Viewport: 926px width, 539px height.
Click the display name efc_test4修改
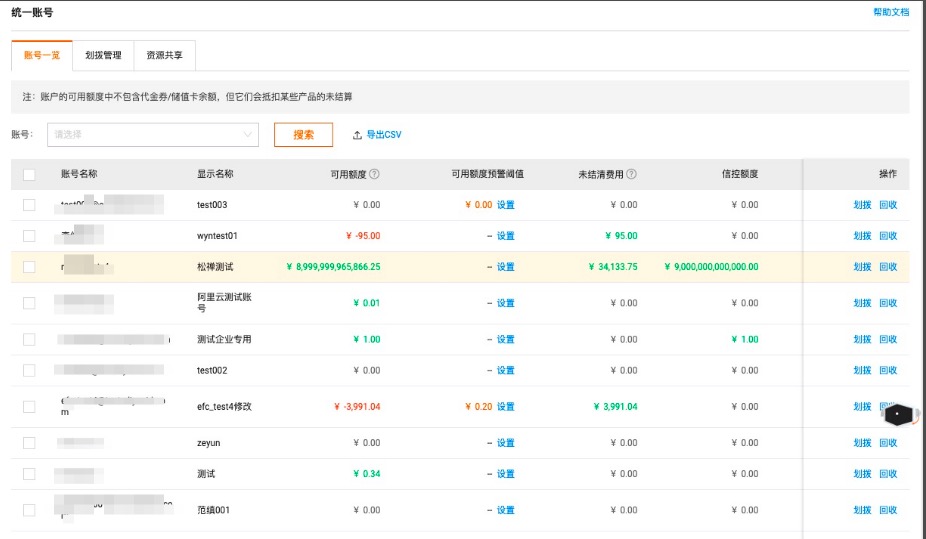point(224,407)
